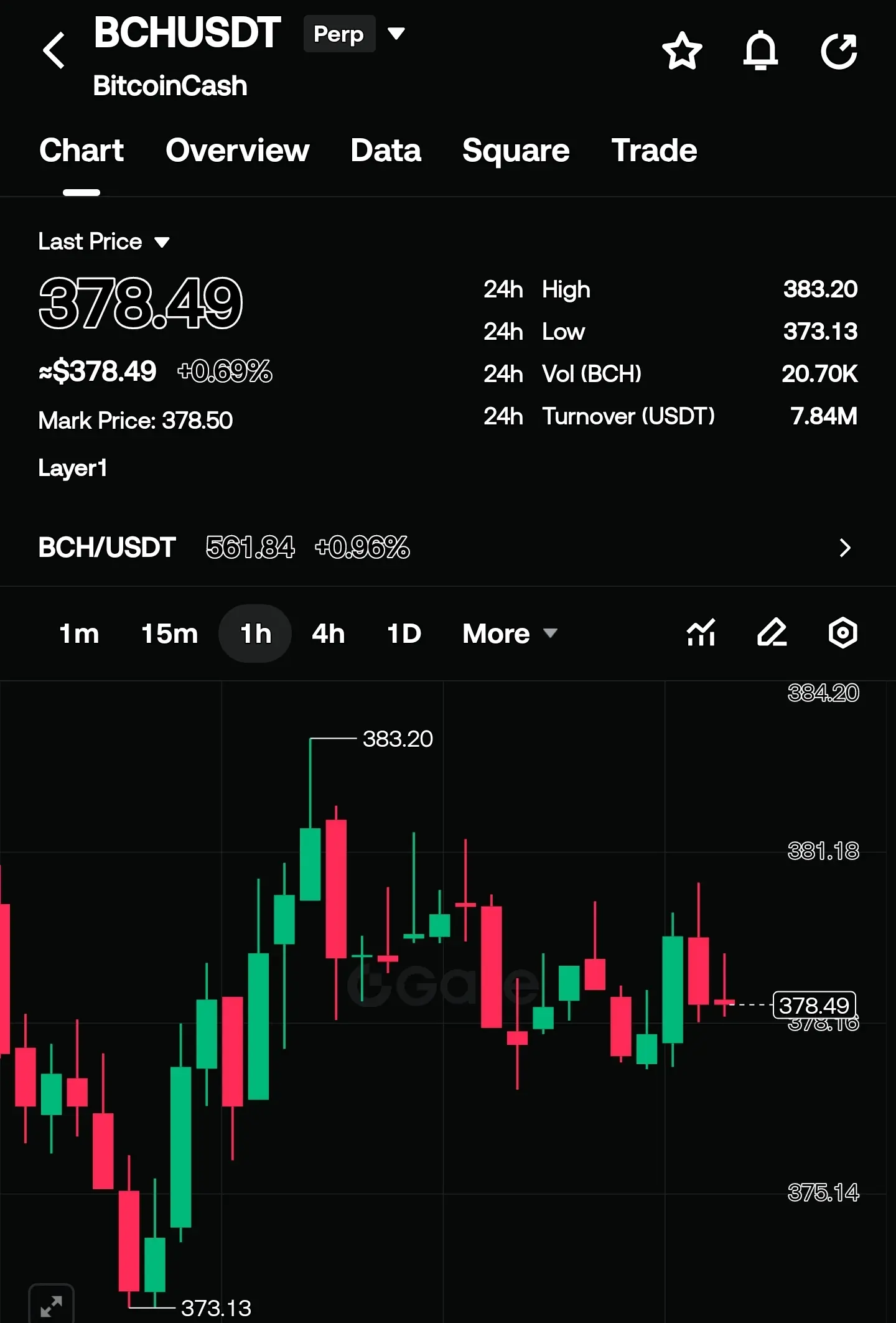Tap the Layer1 category tag
Viewport: 896px width, 1323px height.
[x=73, y=468]
